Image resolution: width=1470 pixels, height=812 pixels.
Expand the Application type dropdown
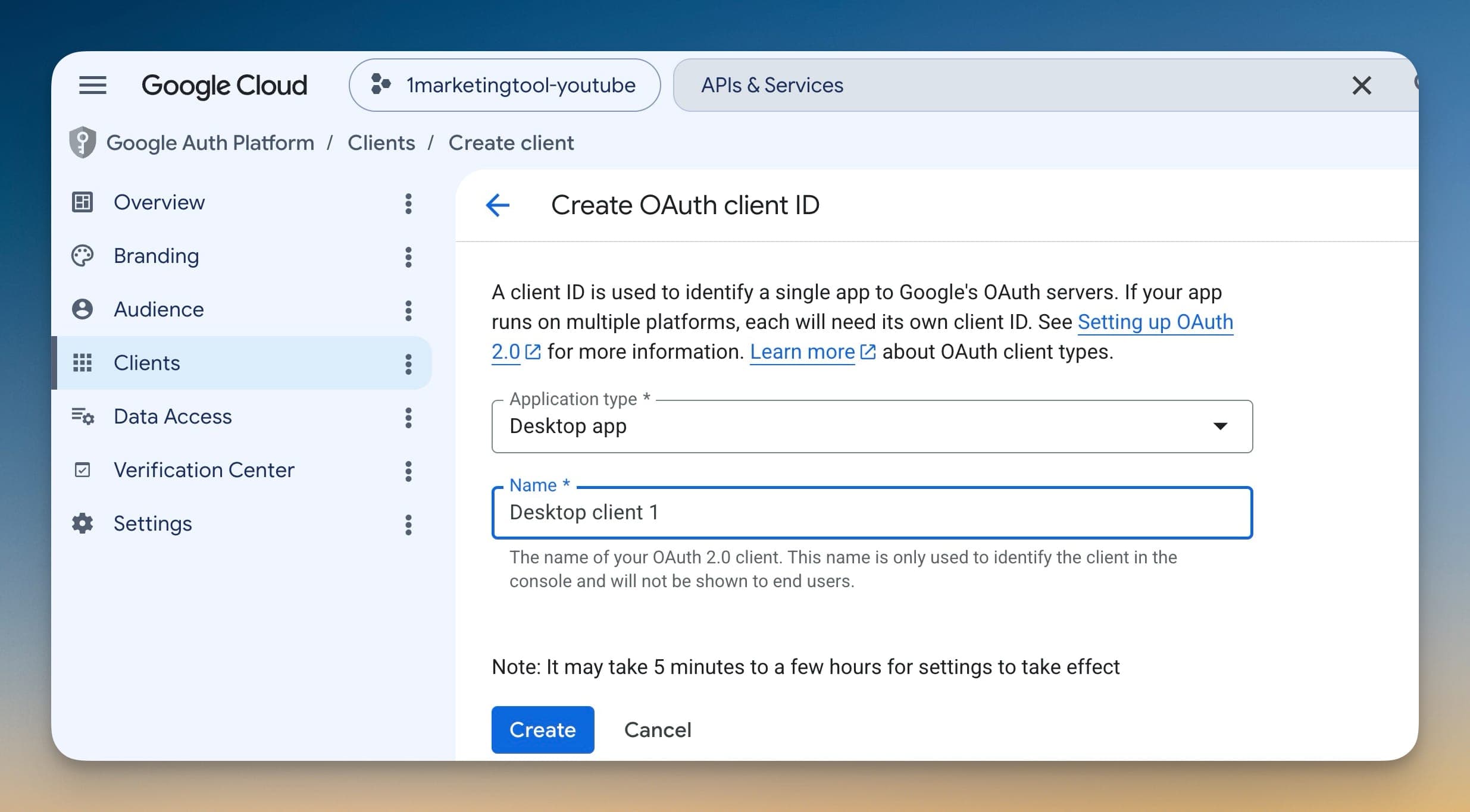tap(872, 427)
